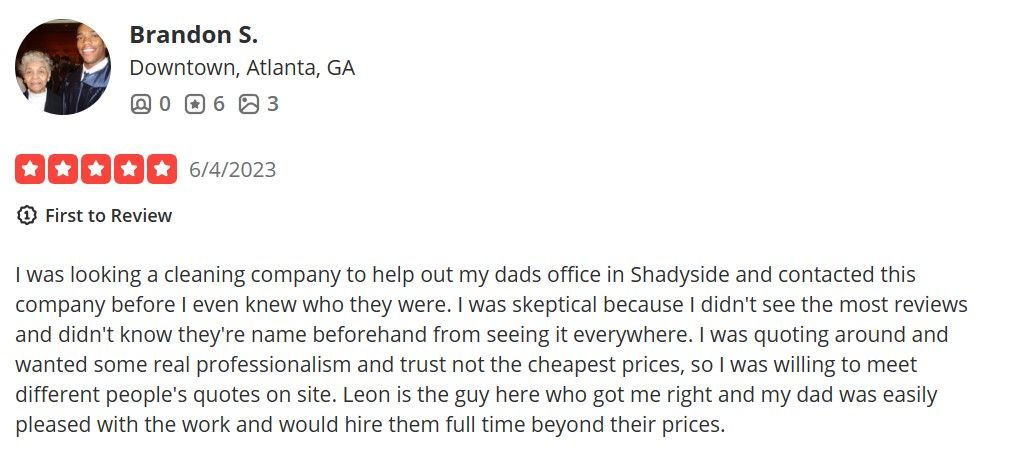Click the photos icon in user stats

pyautogui.click(x=249, y=103)
